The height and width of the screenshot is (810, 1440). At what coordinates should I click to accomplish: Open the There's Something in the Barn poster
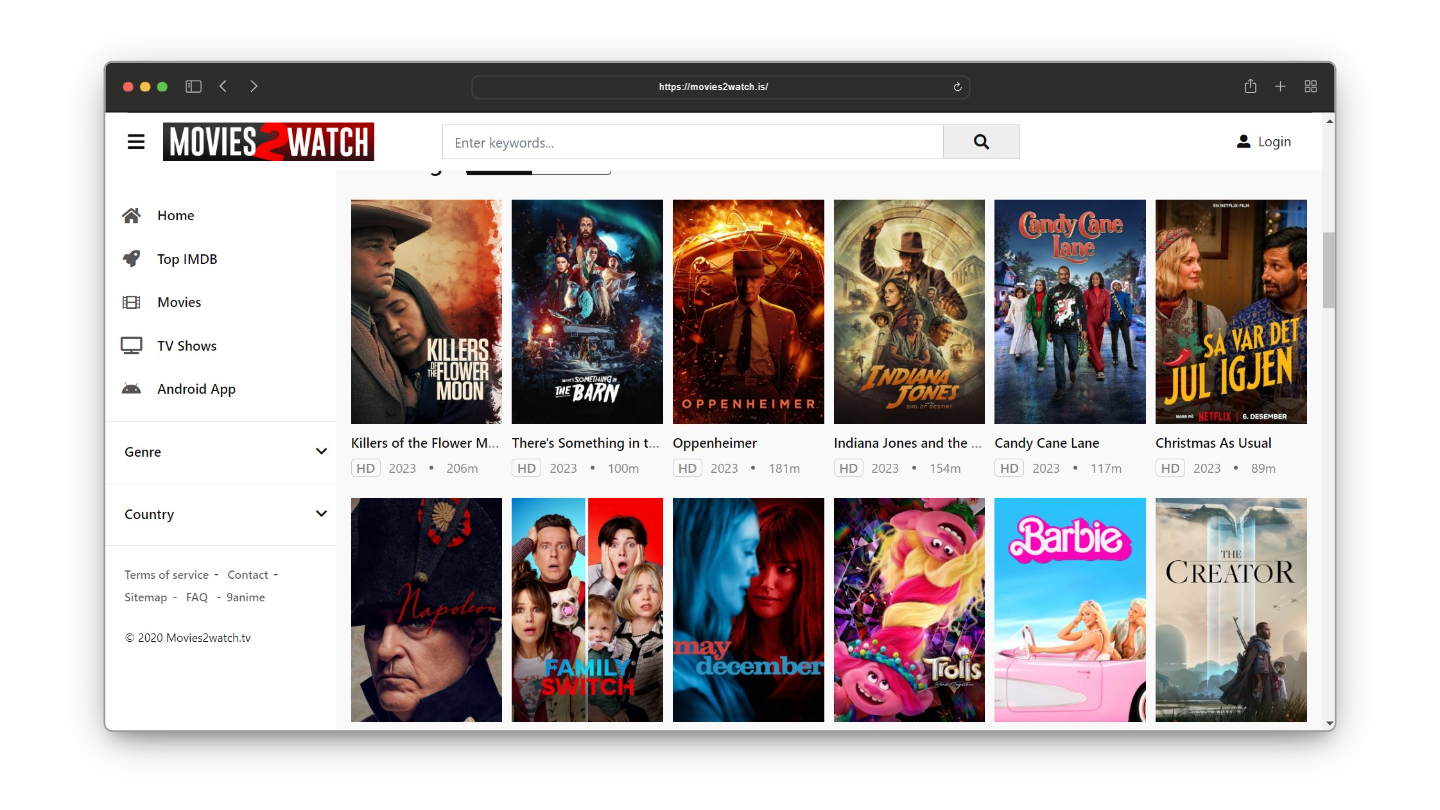[x=587, y=312]
